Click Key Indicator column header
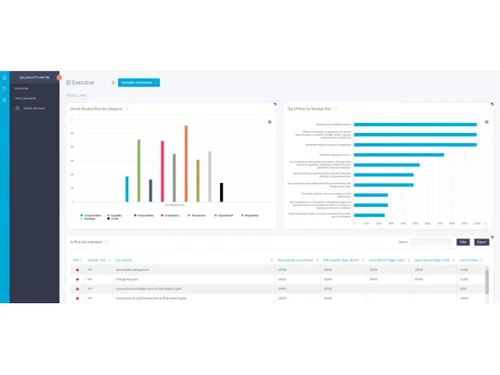 pos(124,260)
